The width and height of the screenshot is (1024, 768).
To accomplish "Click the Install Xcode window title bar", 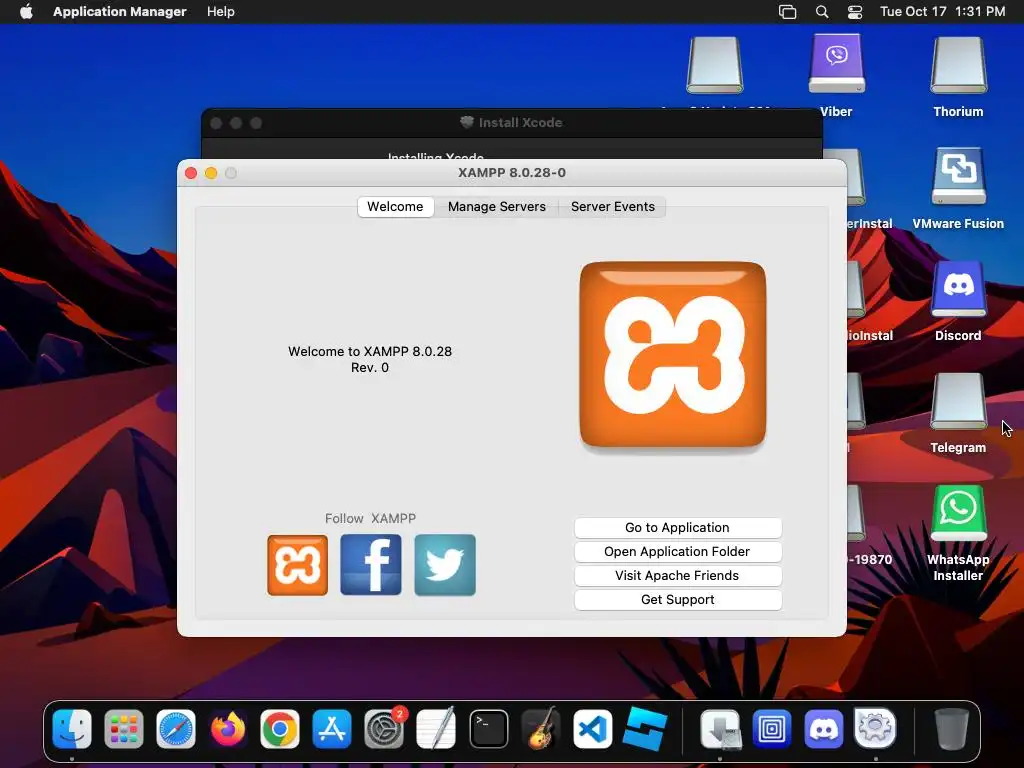I will [x=511, y=123].
